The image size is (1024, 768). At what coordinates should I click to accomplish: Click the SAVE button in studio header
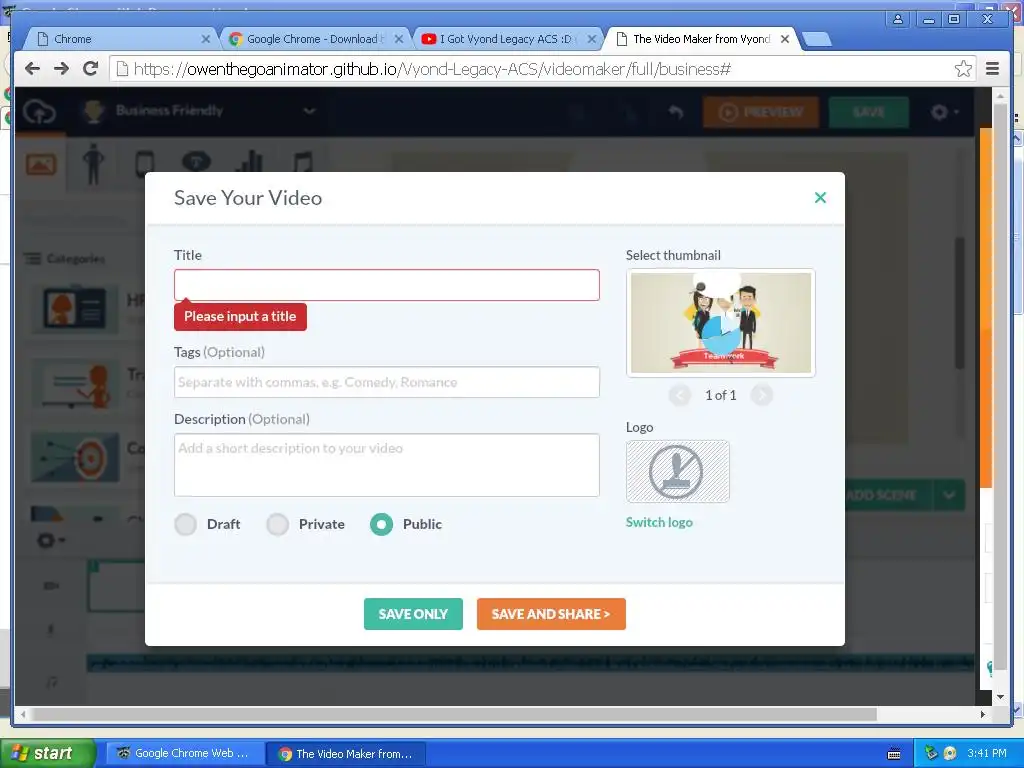pyautogui.click(x=869, y=112)
